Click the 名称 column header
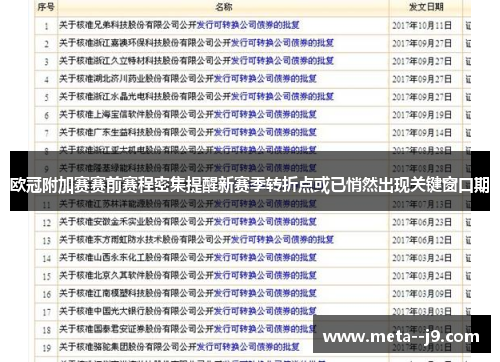The image size is (500, 362). tap(224, 7)
